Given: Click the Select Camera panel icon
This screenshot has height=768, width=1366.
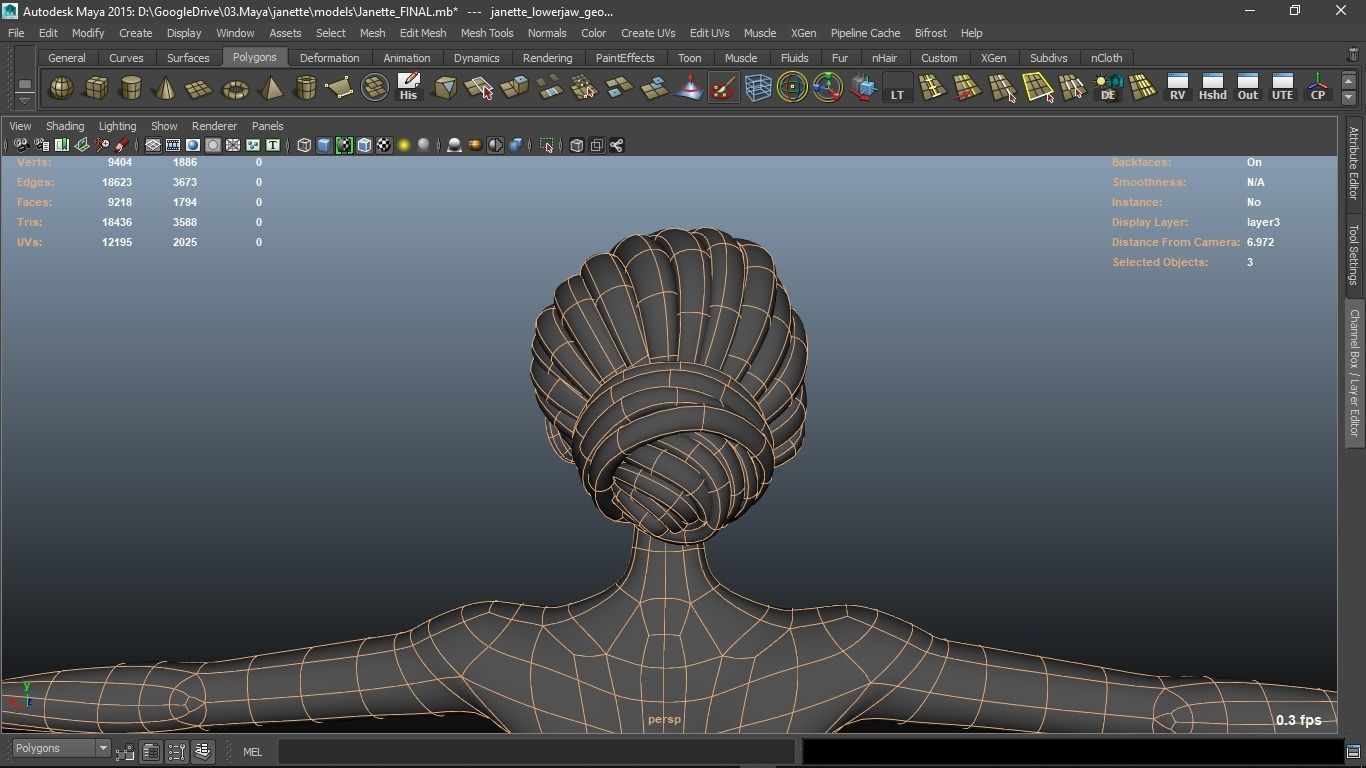Looking at the screenshot, I should pyautogui.click(x=21, y=145).
